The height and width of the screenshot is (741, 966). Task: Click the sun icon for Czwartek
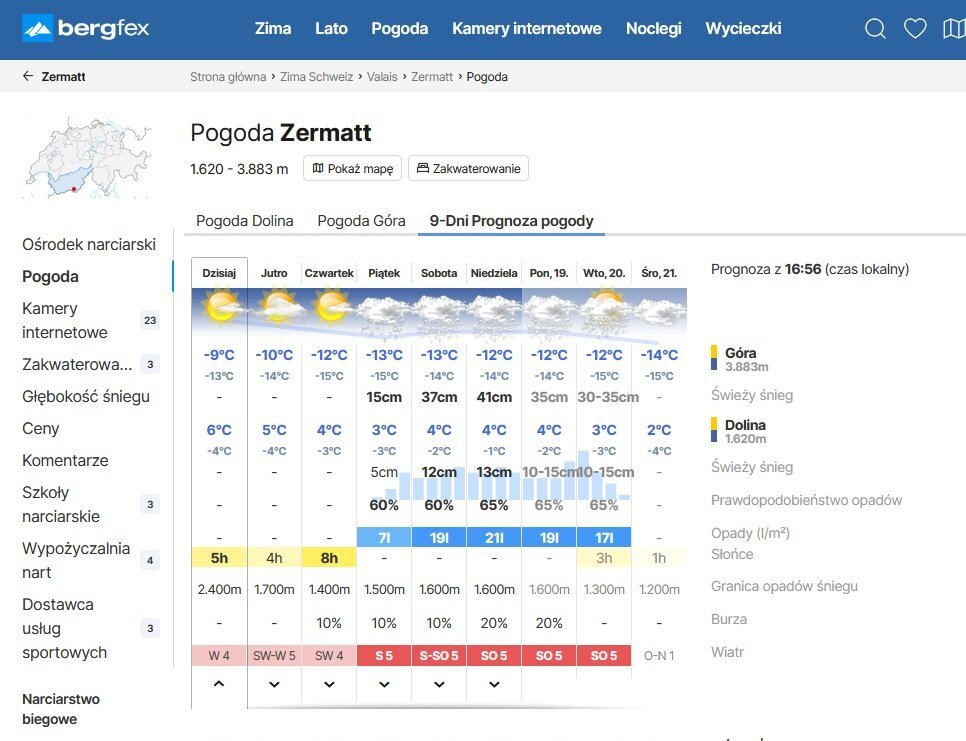click(329, 306)
